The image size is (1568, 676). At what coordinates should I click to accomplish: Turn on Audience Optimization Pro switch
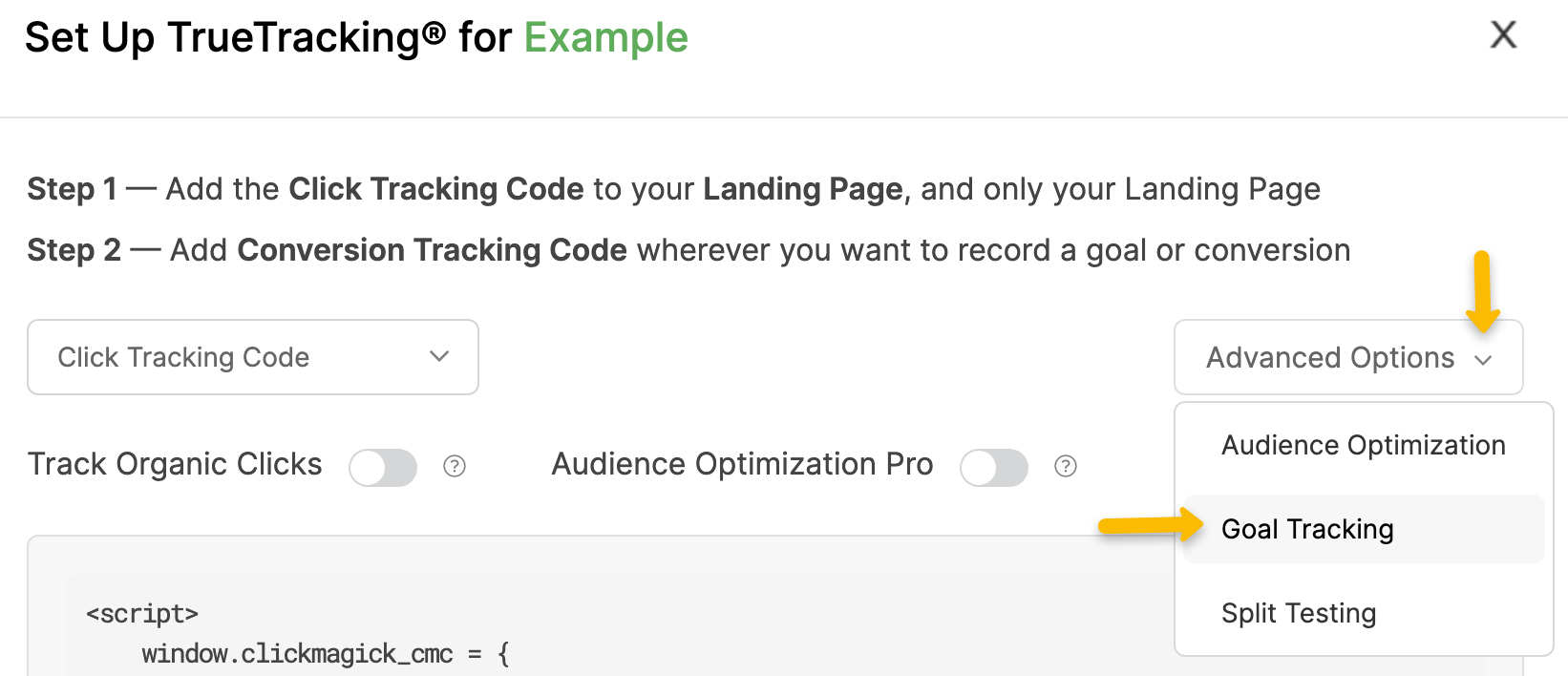pos(994,468)
